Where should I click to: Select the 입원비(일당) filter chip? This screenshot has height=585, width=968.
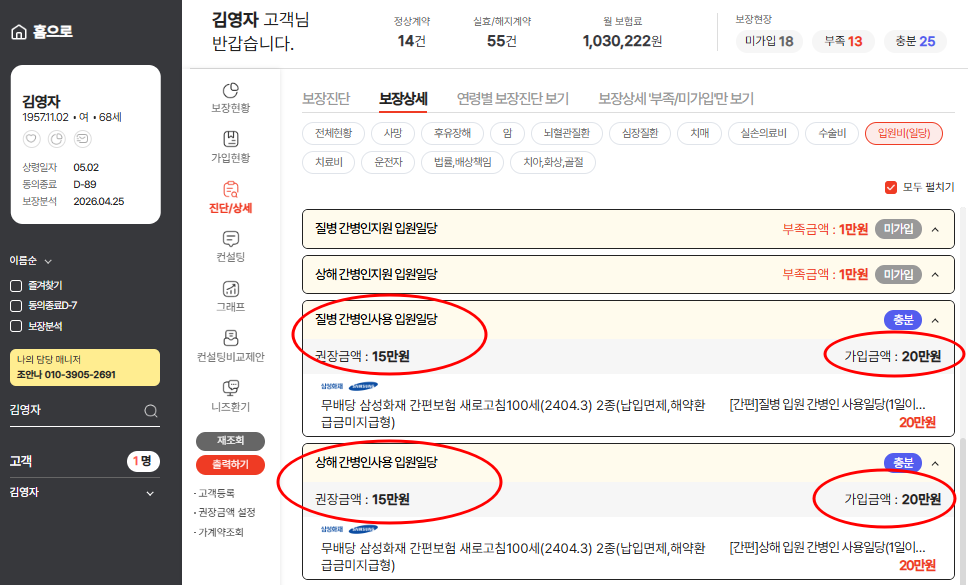click(903, 131)
